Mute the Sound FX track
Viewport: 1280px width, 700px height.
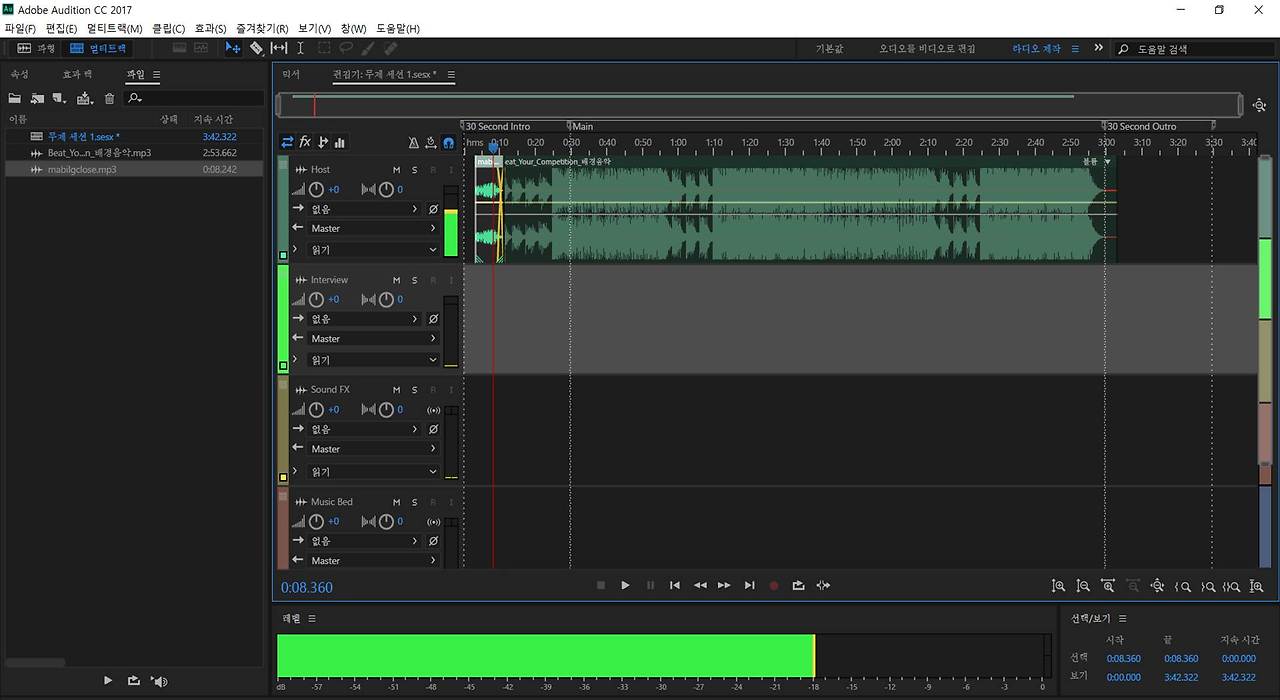[x=396, y=390]
